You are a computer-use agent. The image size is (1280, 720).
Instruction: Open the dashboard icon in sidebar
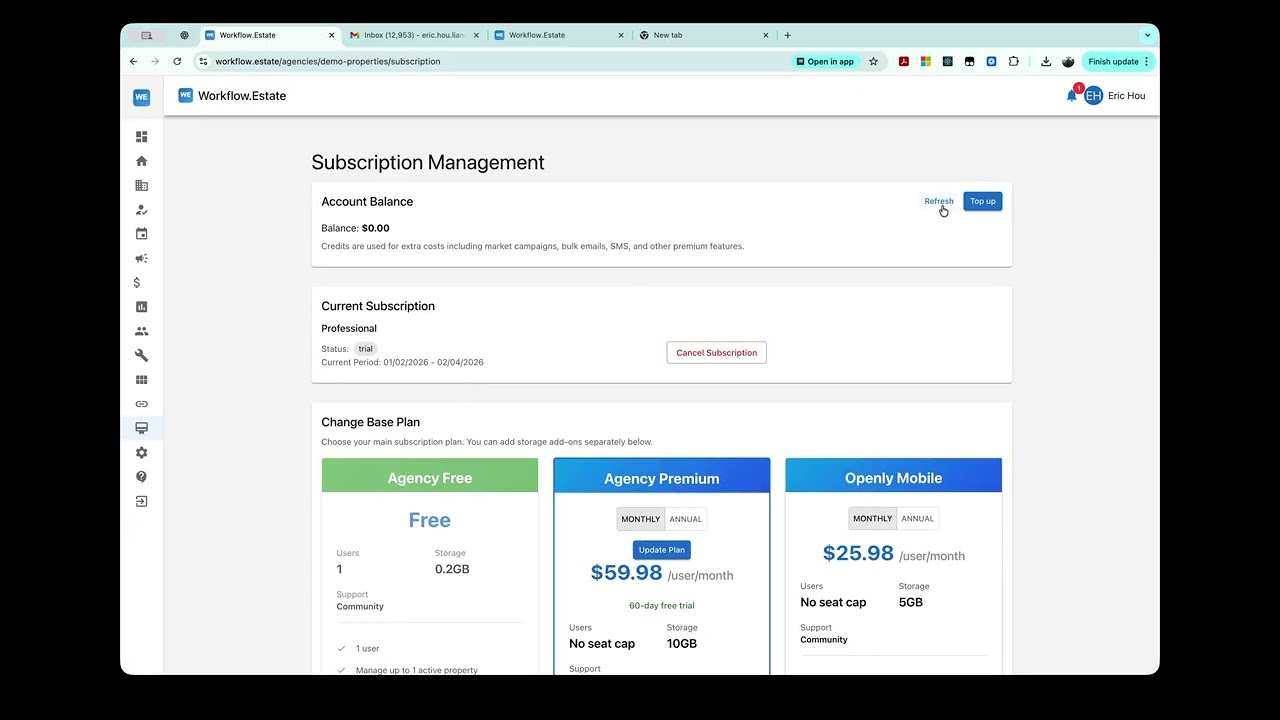pyautogui.click(x=141, y=137)
